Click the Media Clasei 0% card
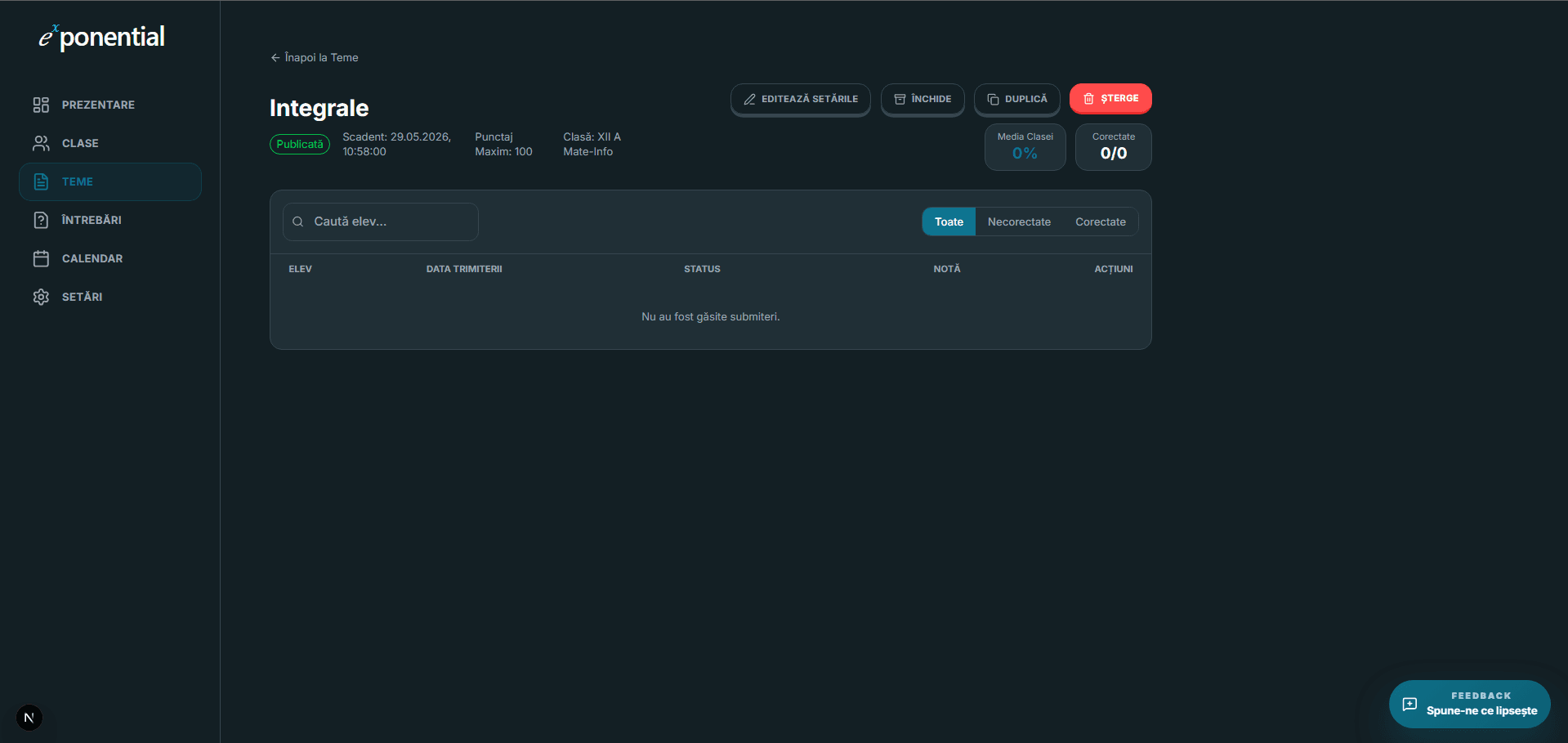Screen dimensions: 1568x743 click(x=1025, y=147)
